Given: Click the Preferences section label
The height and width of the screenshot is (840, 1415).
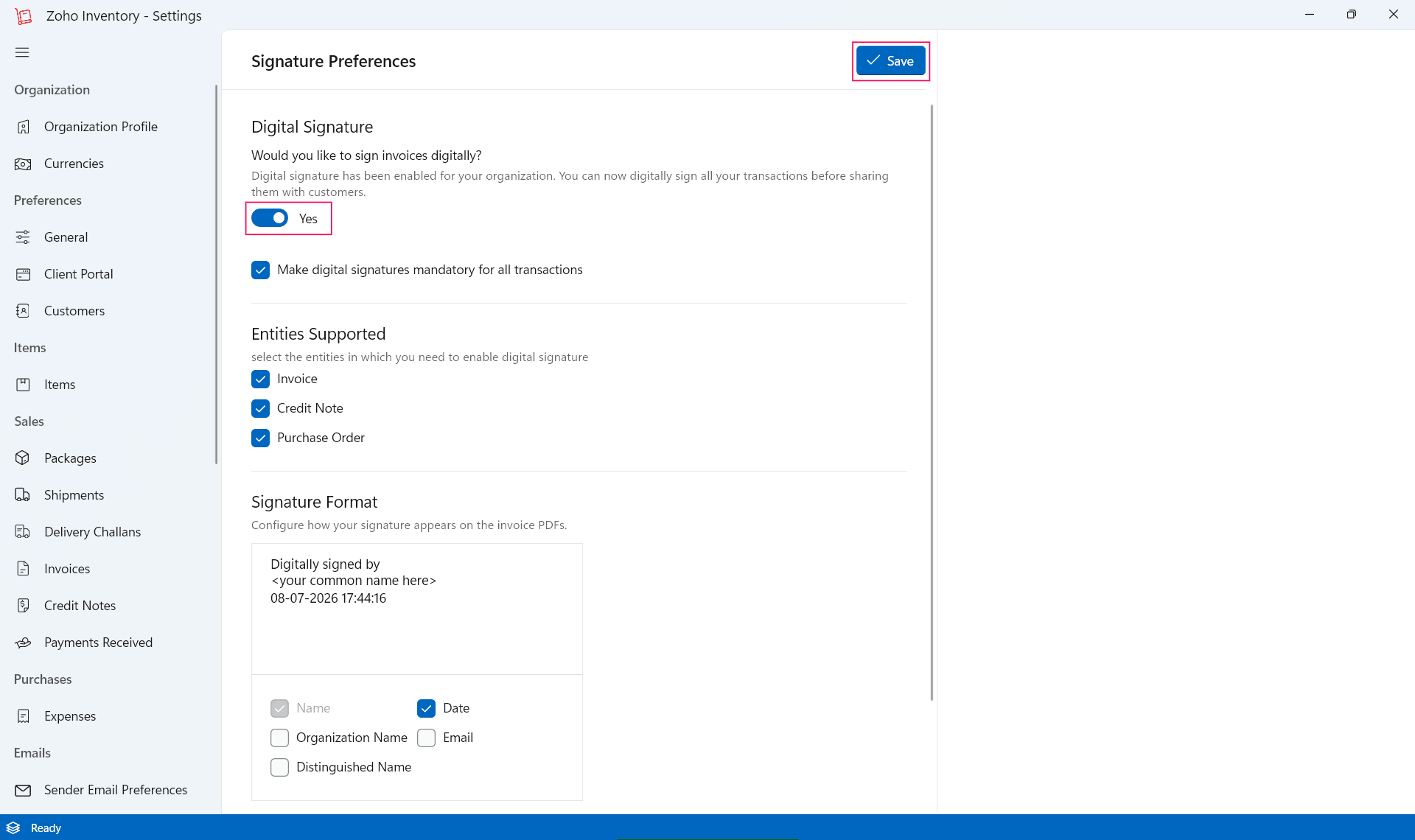Looking at the screenshot, I should pos(48,200).
